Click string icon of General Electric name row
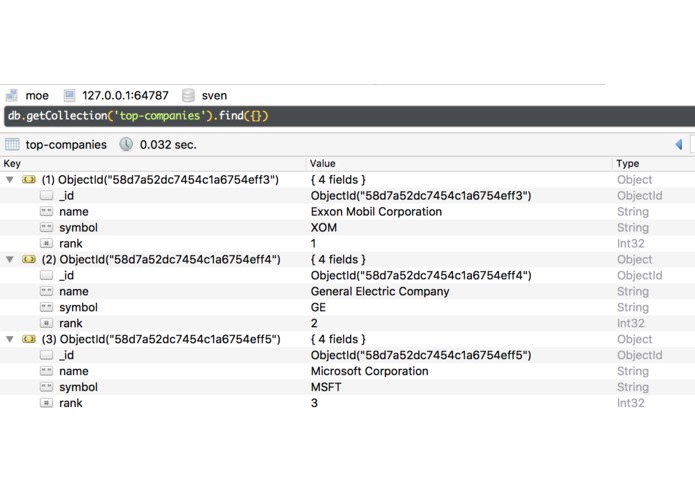Screen dimensions: 695x494 pos(47,291)
